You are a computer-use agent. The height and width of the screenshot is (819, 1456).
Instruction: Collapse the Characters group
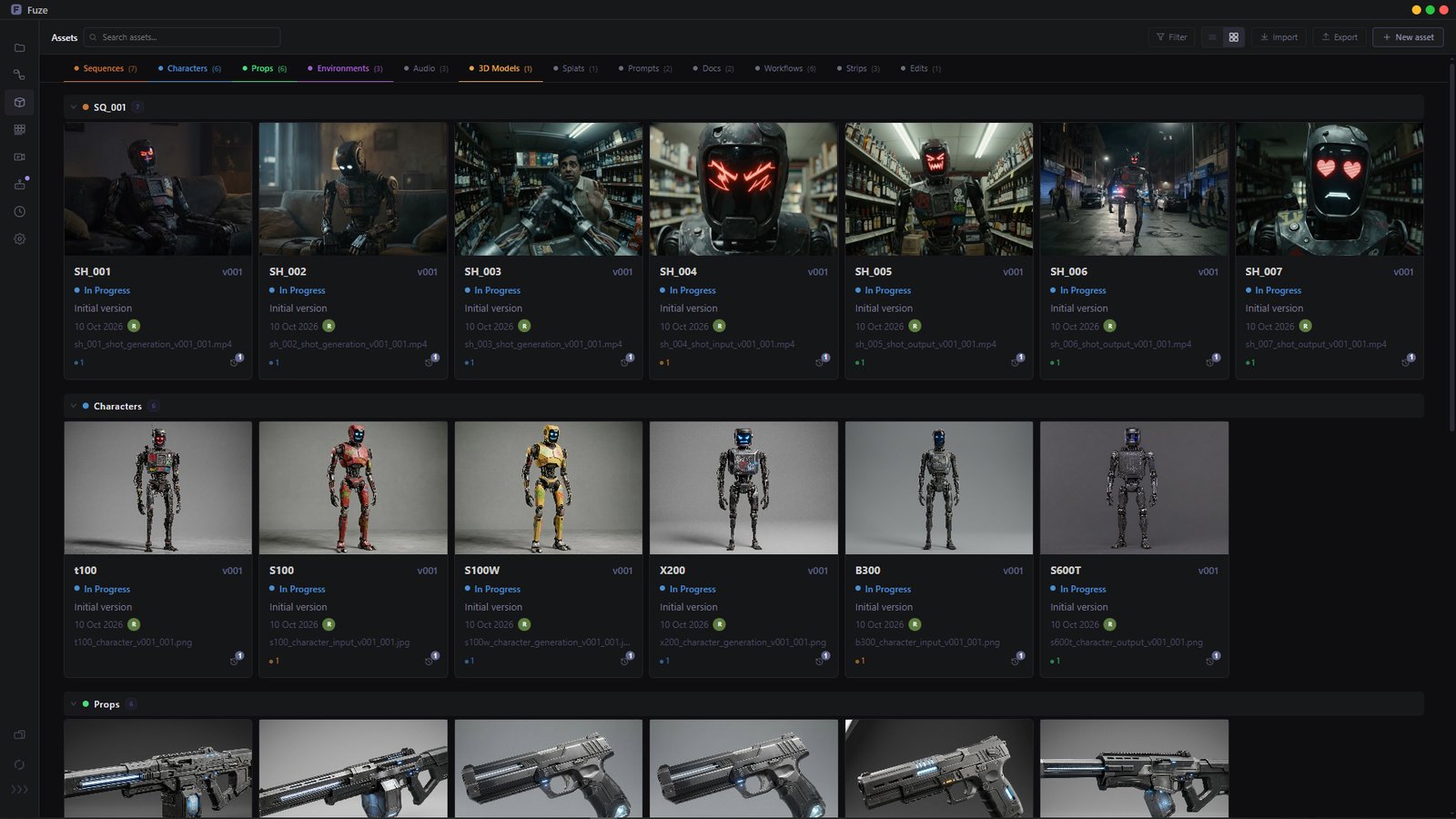click(74, 406)
